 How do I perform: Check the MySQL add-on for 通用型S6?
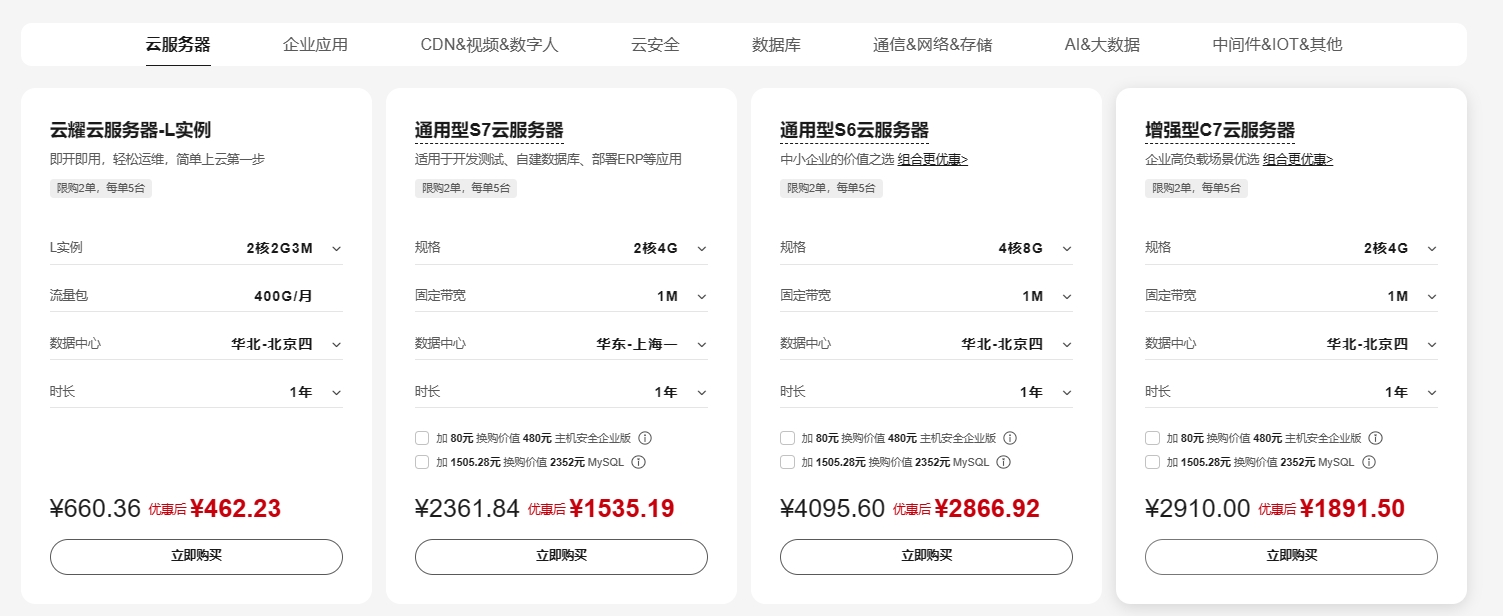(787, 462)
